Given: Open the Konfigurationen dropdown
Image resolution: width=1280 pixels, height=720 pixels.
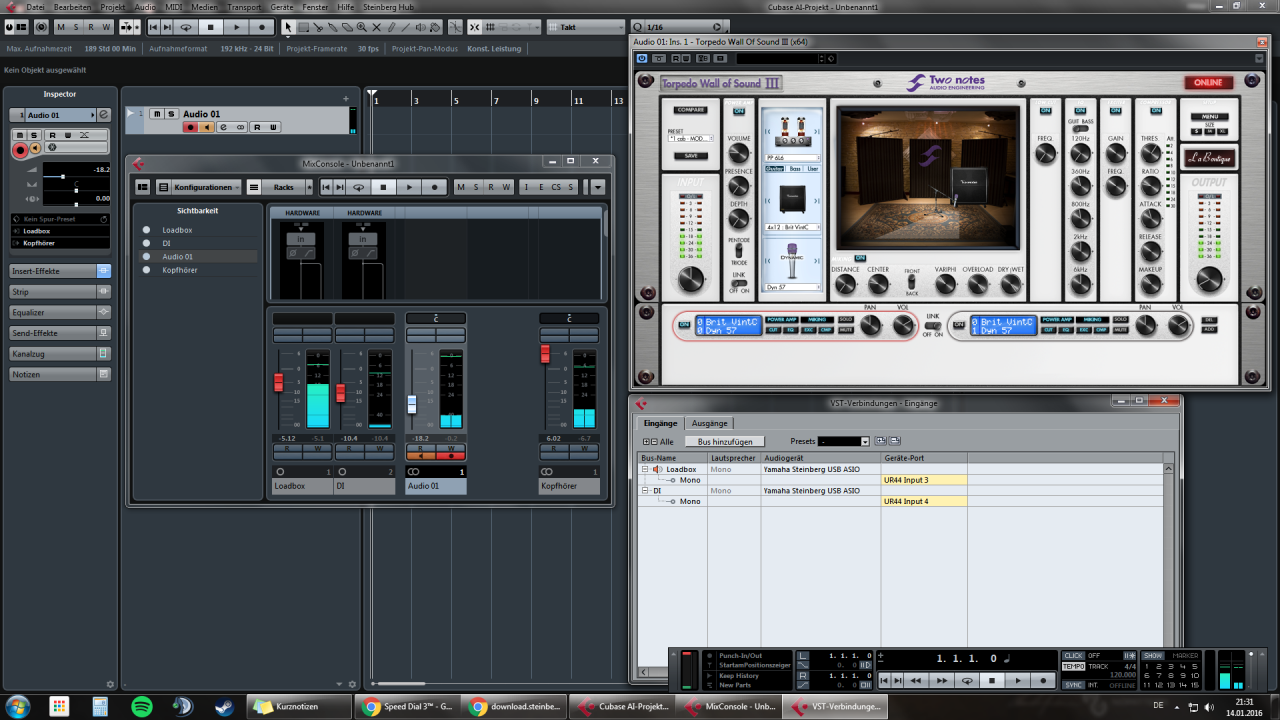Looking at the screenshot, I should pyautogui.click(x=206, y=187).
